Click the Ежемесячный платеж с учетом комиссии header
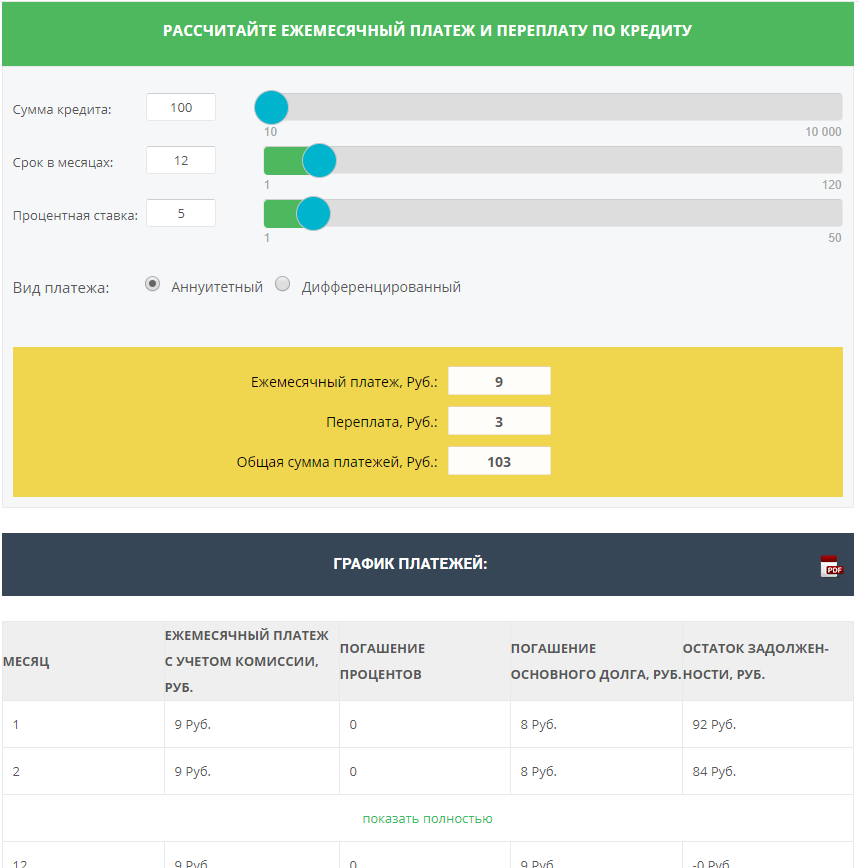Screen dimensions: 859x868 click(247, 661)
